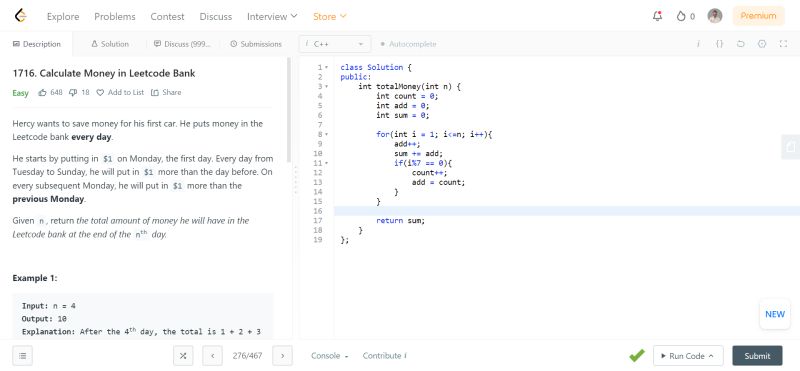Open the problem list icon
The width and height of the screenshot is (800, 371).
click(x=22, y=356)
